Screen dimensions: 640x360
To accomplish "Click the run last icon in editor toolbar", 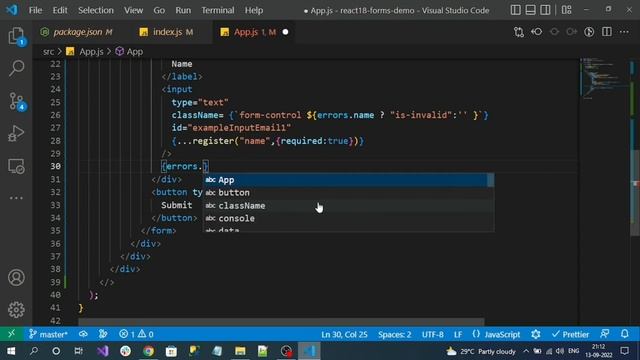I will point(589,32).
